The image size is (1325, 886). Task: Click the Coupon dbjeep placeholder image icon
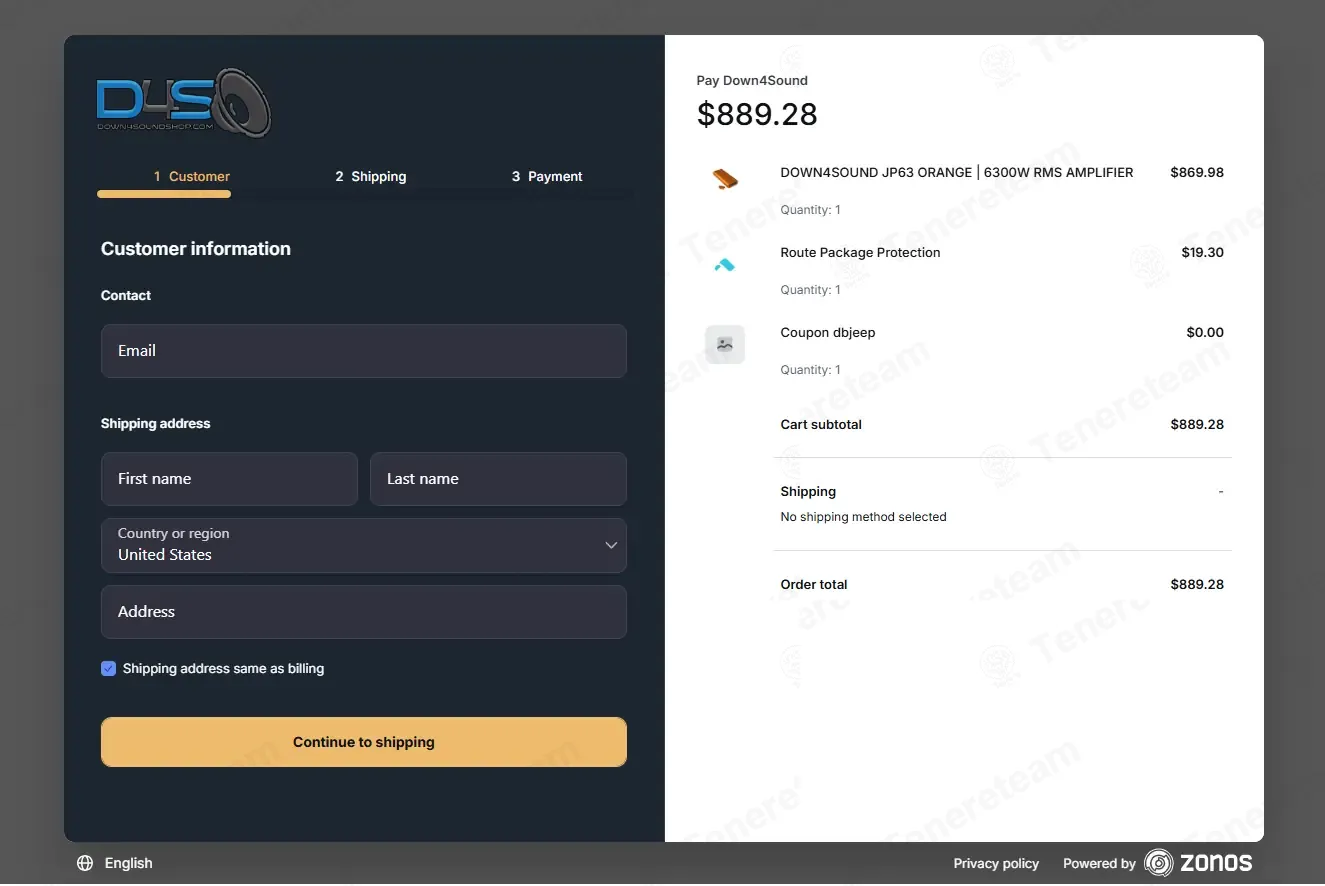pos(725,344)
